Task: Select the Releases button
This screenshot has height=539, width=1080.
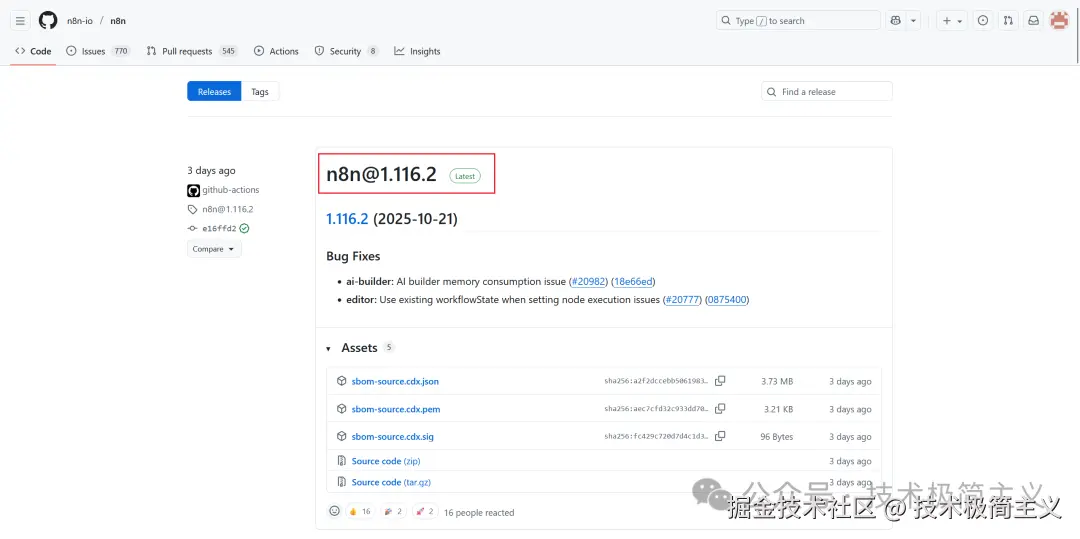Action: [x=214, y=92]
